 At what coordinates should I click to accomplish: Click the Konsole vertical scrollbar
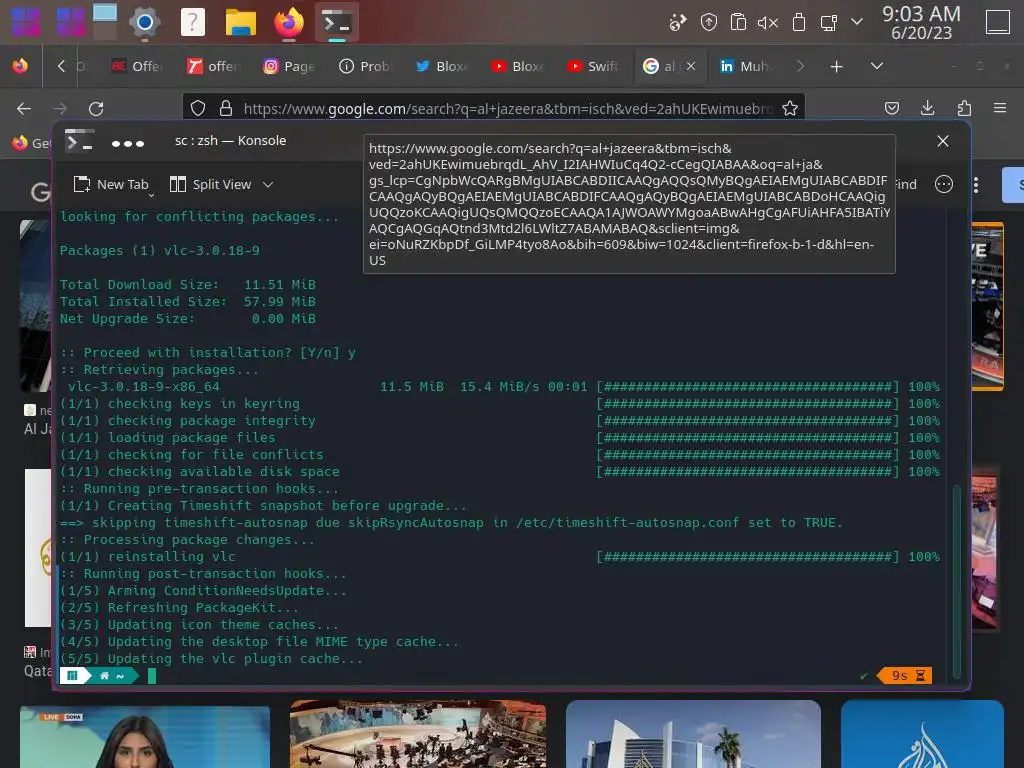pos(957,581)
